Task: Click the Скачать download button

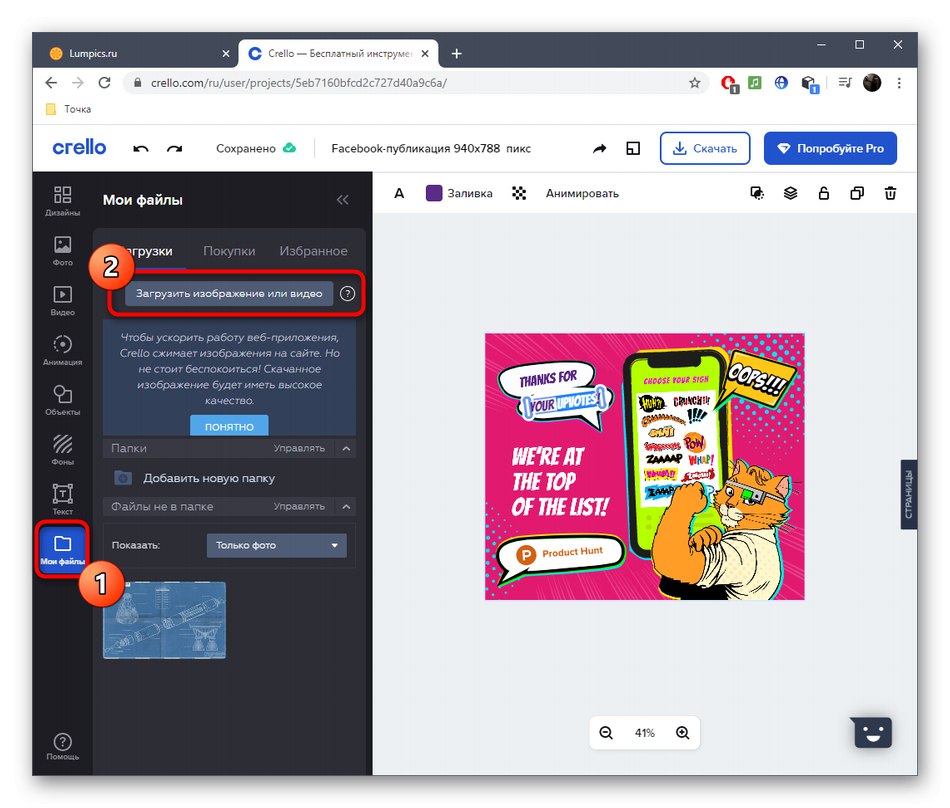Action: 705,148
